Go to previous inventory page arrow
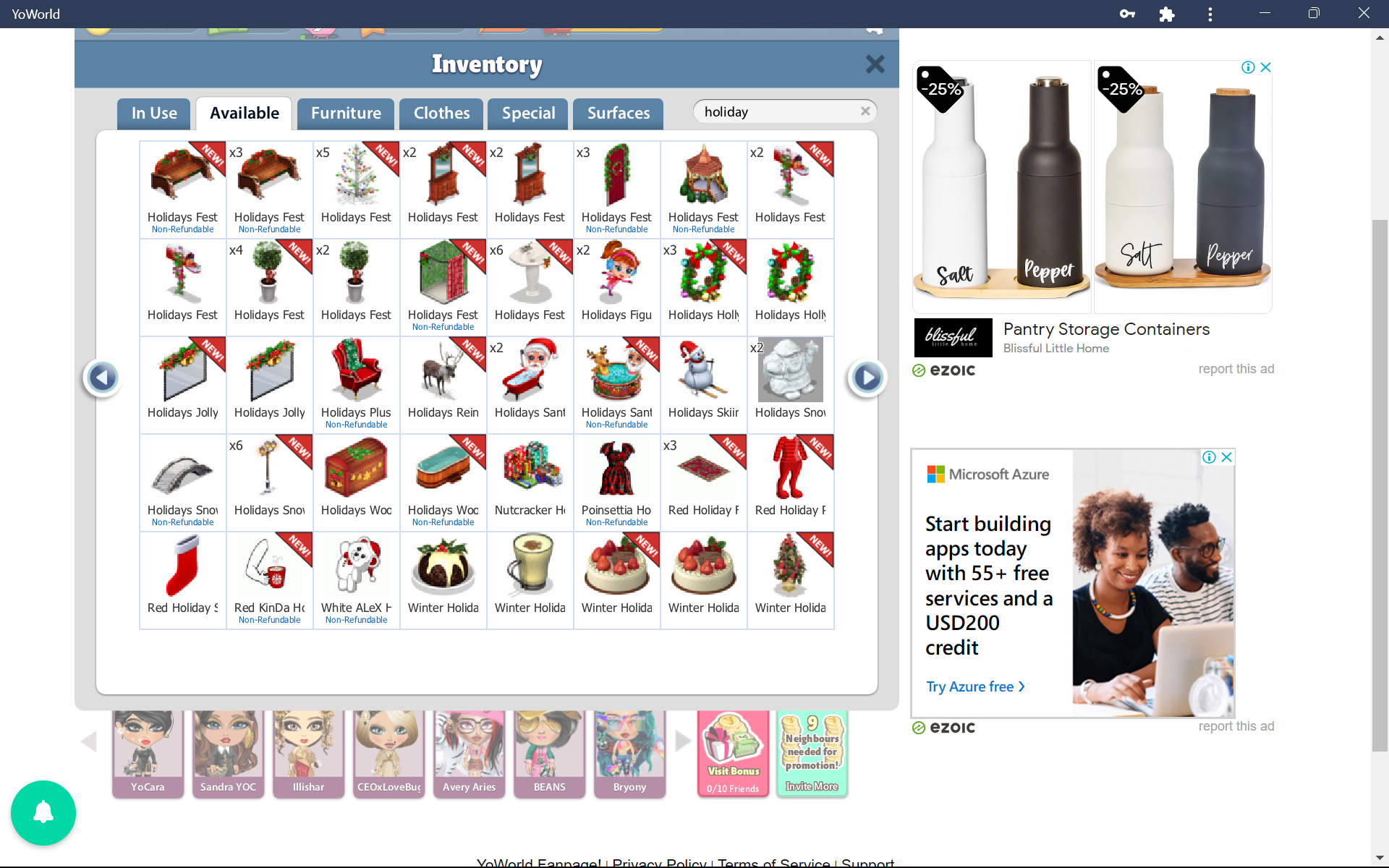 (102, 377)
